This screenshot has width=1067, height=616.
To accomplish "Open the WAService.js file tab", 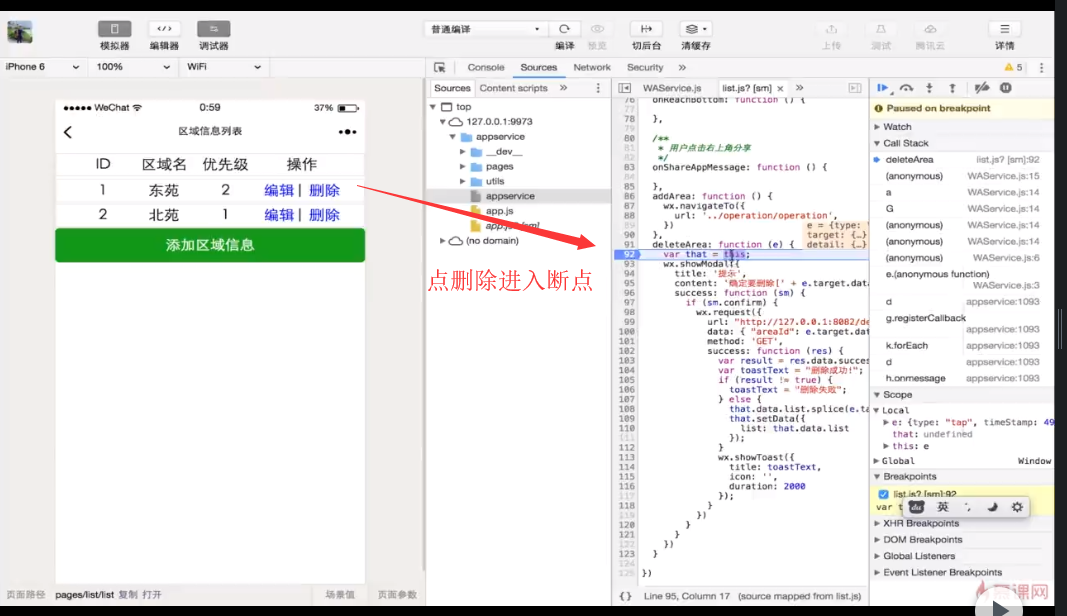I will coord(672,88).
